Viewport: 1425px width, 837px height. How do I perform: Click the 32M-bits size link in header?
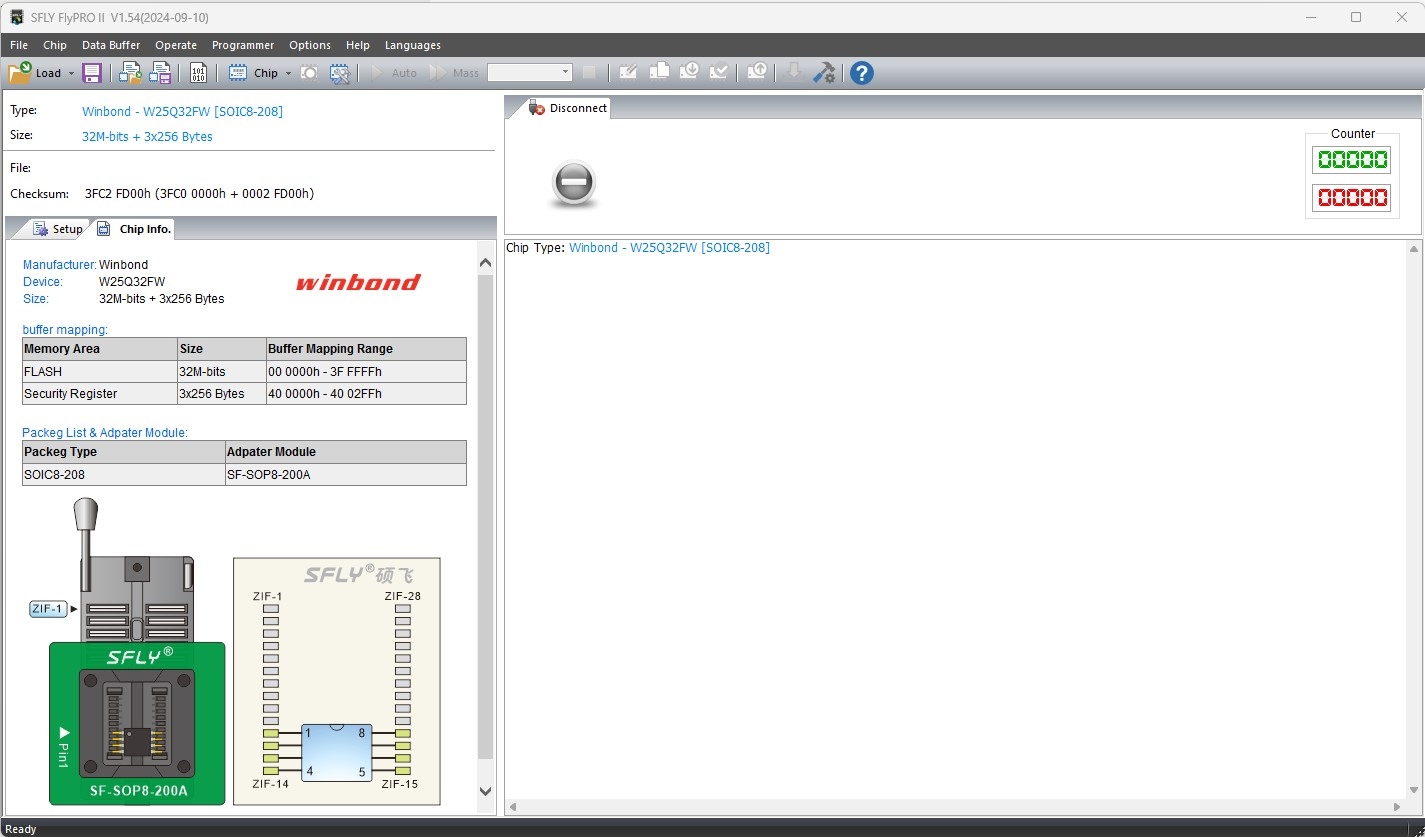coord(147,136)
